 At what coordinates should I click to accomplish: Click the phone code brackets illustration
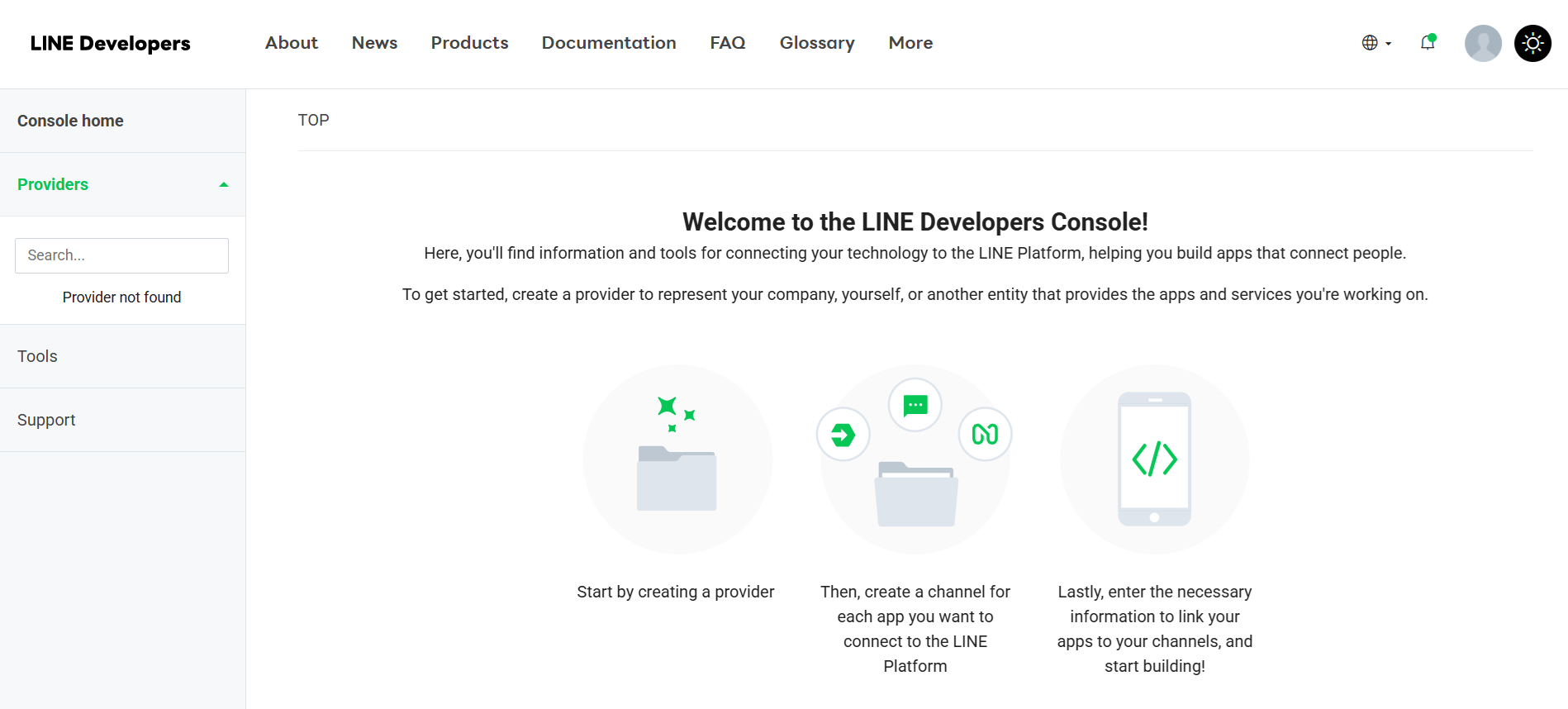[x=1154, y=459]
